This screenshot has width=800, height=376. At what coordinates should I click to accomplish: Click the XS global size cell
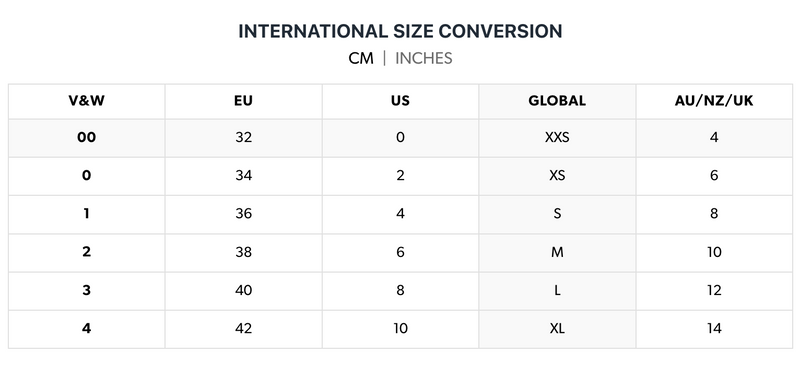coord(557,176)
